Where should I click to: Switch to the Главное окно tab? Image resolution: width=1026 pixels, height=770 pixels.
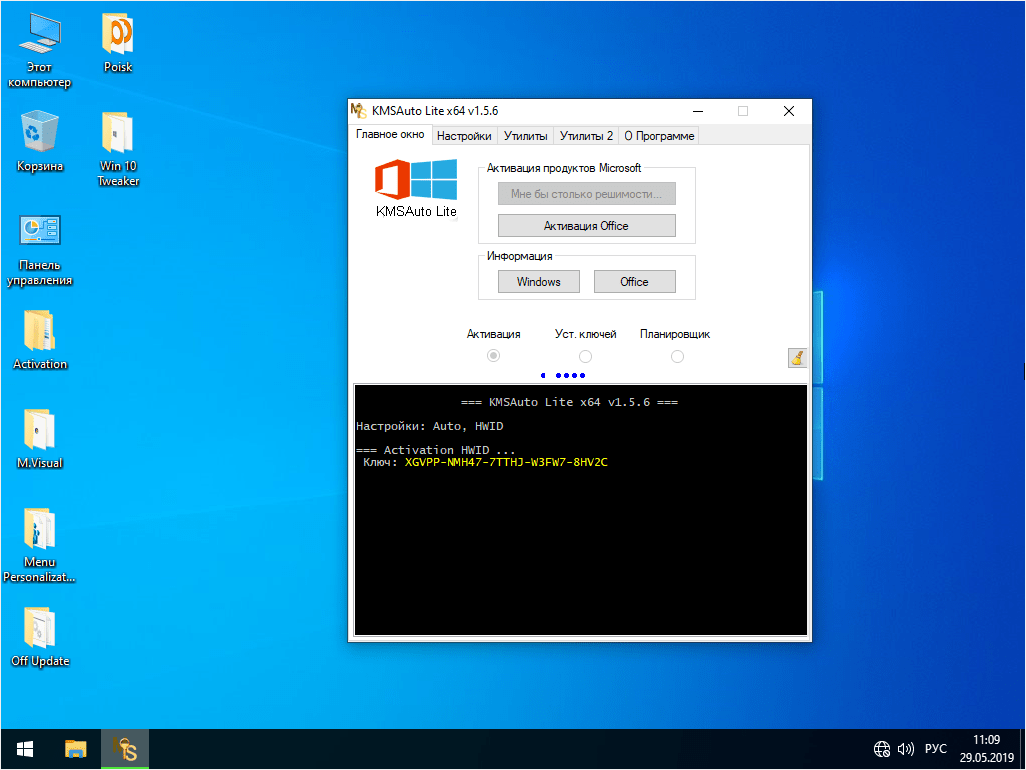[390, 134]
